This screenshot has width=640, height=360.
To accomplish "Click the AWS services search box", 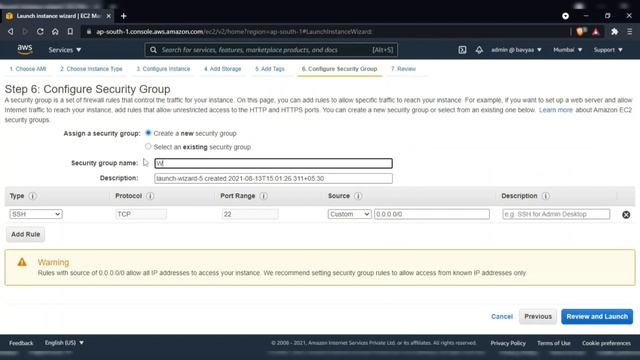I will coord(271,50).
